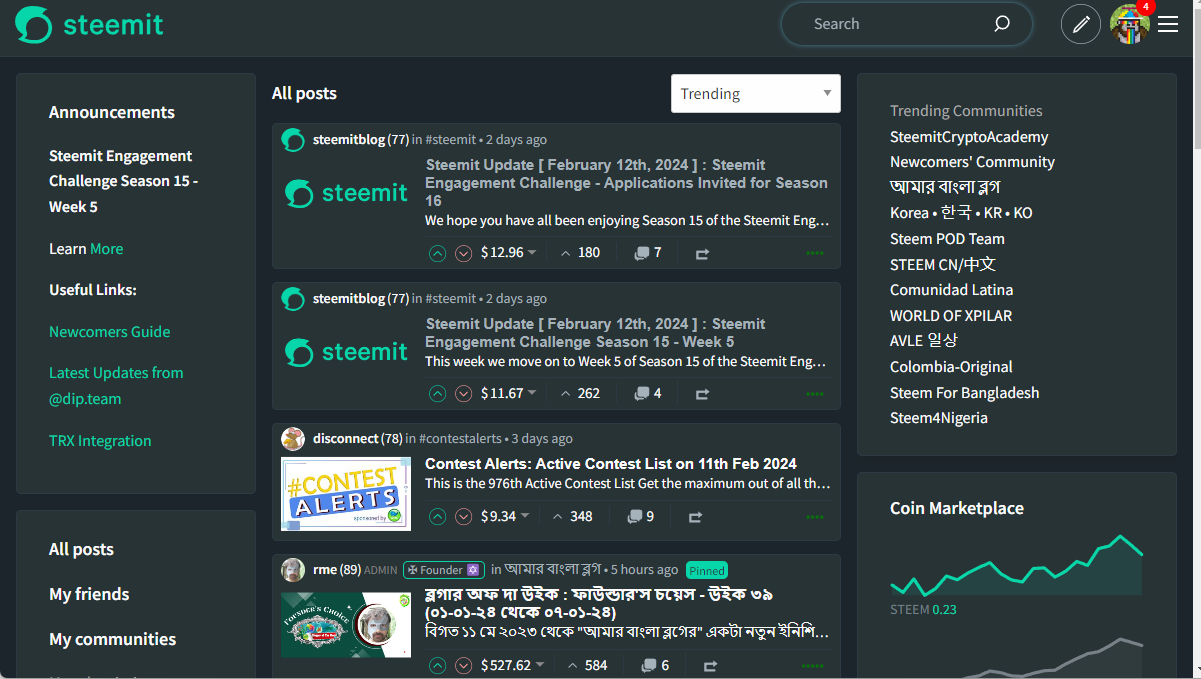Resteem the rme Founder's Choice post
The image size is (1201, 679).
pyautogui.click(x=710, y=667)
